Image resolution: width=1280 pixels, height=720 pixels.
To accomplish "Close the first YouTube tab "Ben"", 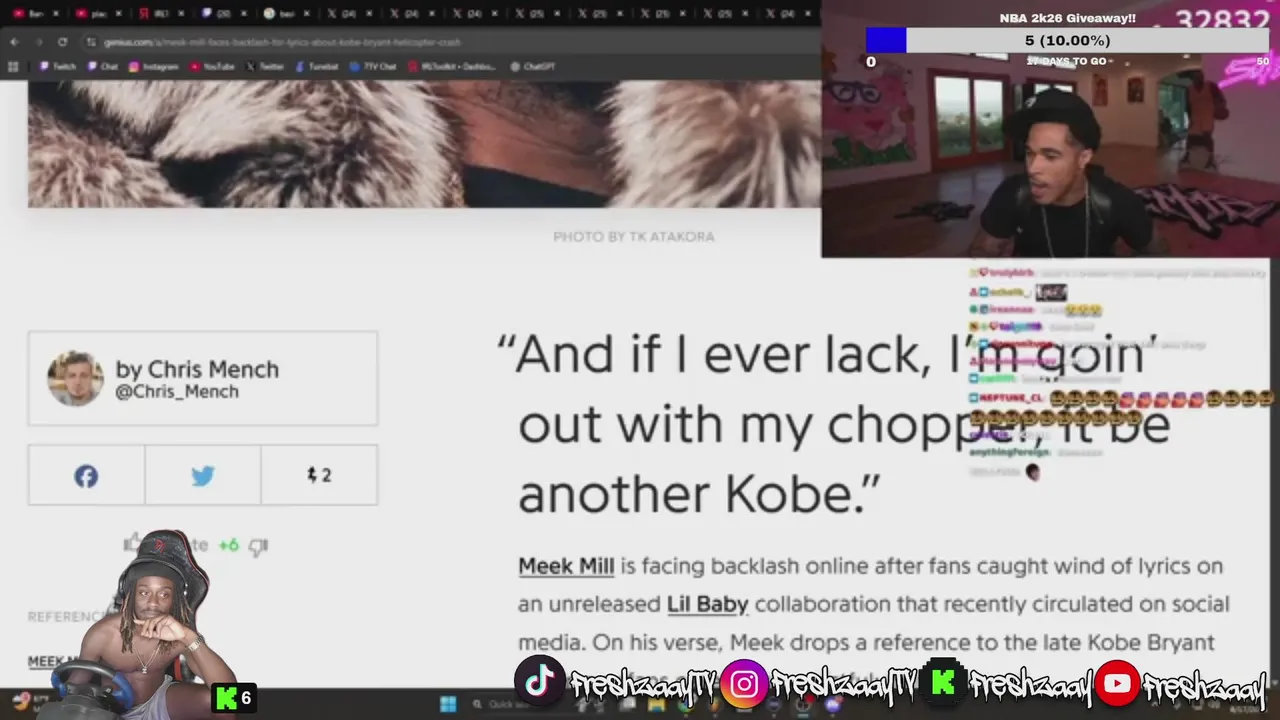I will click(x=58, y=14).
